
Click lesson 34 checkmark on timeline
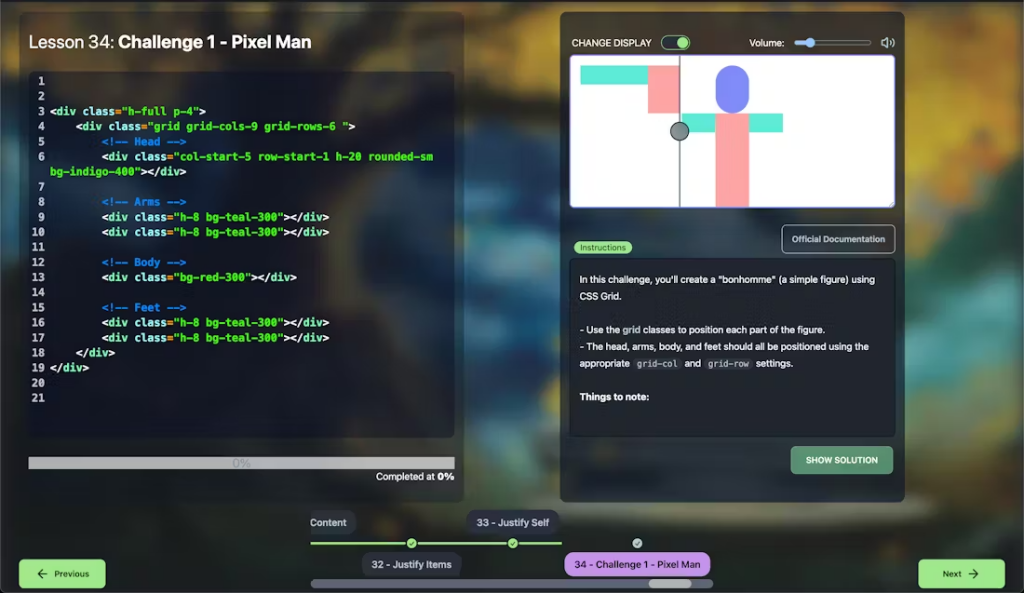[637, 543]
